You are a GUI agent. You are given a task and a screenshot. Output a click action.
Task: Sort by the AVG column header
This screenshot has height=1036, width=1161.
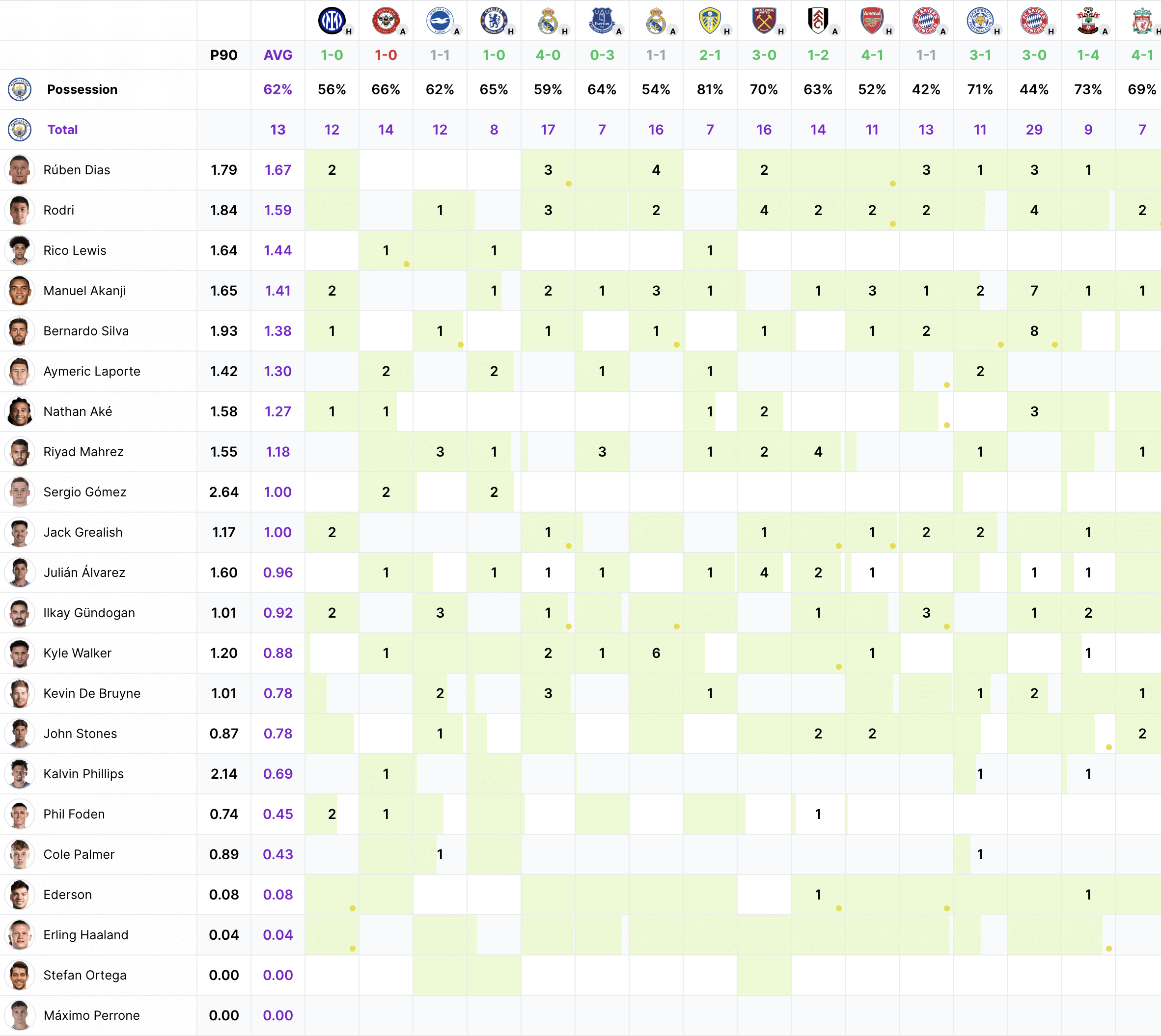click(278, 55)
